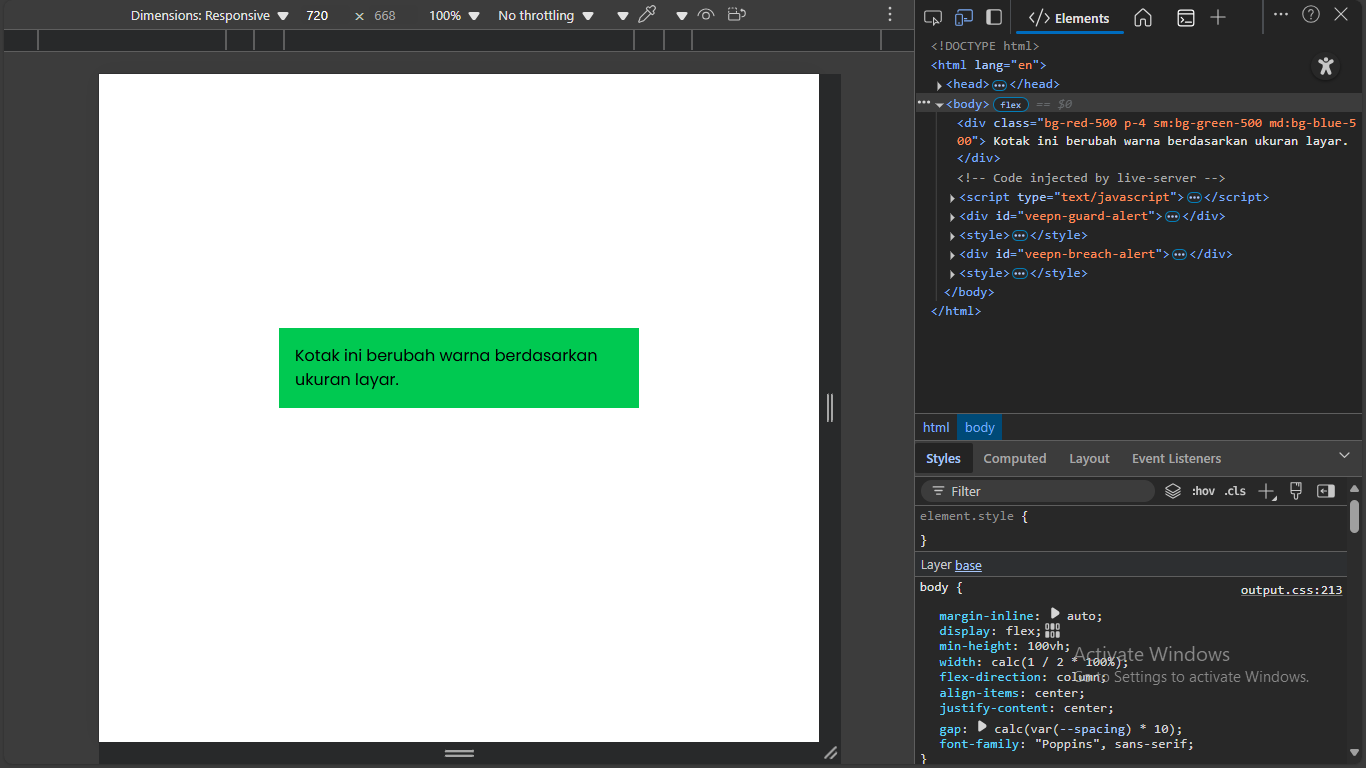Toggle device emulation mode icon
This screenshot has width=1366, height=768.
pyautogui.click(x=964, y=17)
